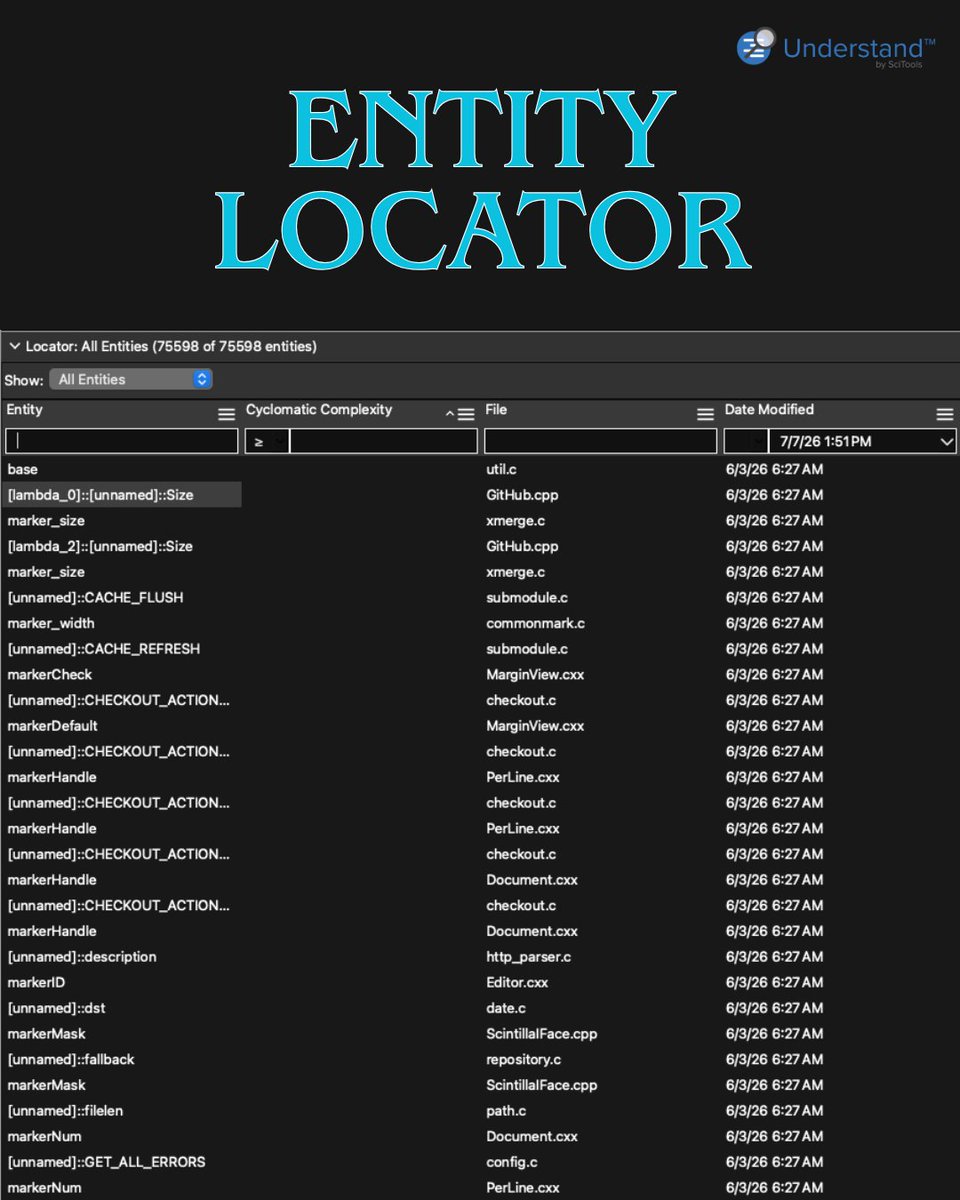Click the Editor.cxx file cell
The image size is (960, 1200).
[x=517, y=983]
